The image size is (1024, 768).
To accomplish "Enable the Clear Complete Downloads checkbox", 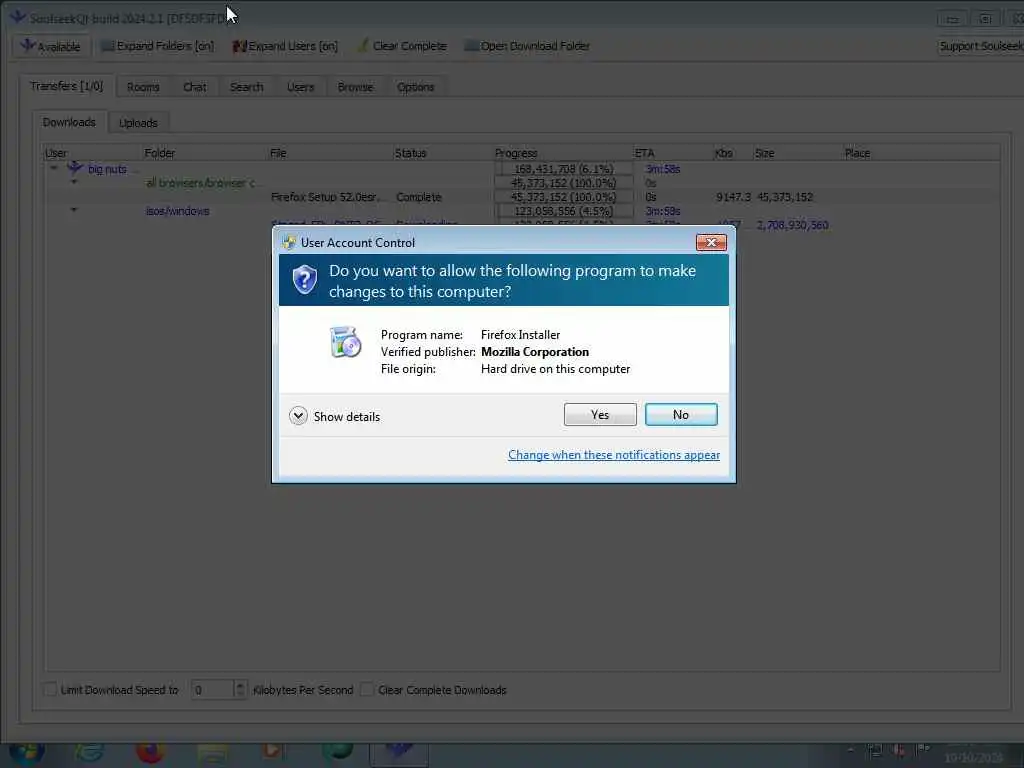I will point(367,689).
